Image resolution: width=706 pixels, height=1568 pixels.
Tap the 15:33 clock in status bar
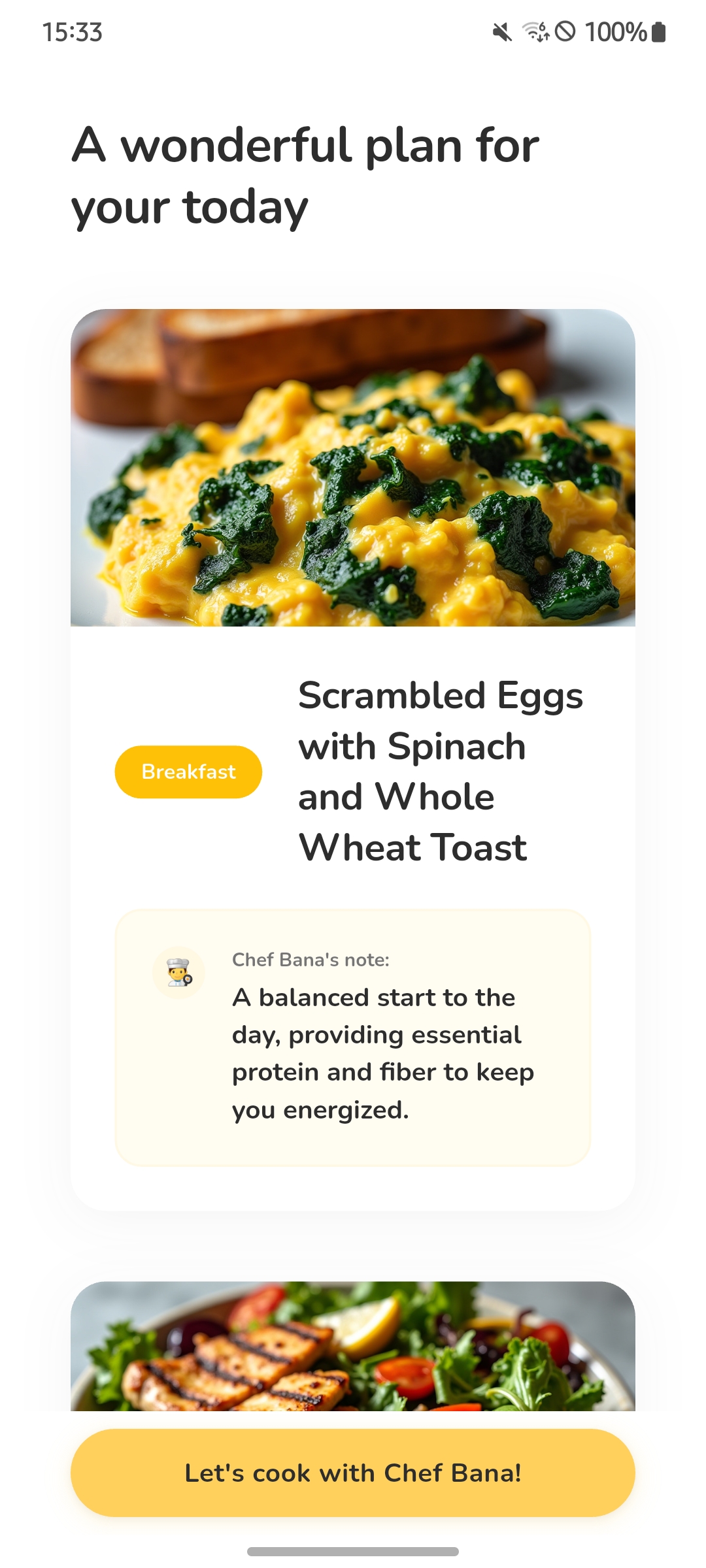(73, 32)
